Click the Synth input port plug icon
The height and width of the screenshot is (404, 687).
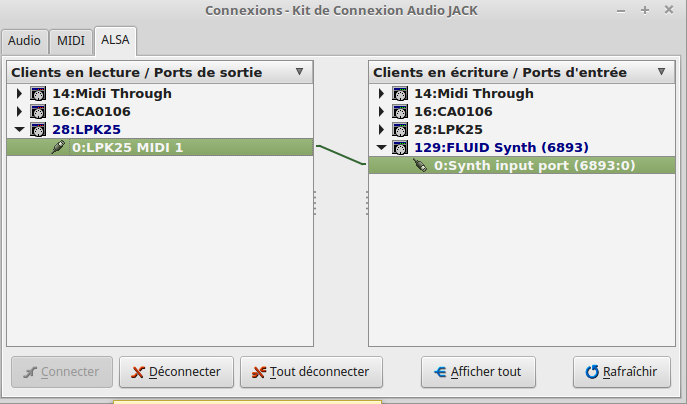point(420,165)
